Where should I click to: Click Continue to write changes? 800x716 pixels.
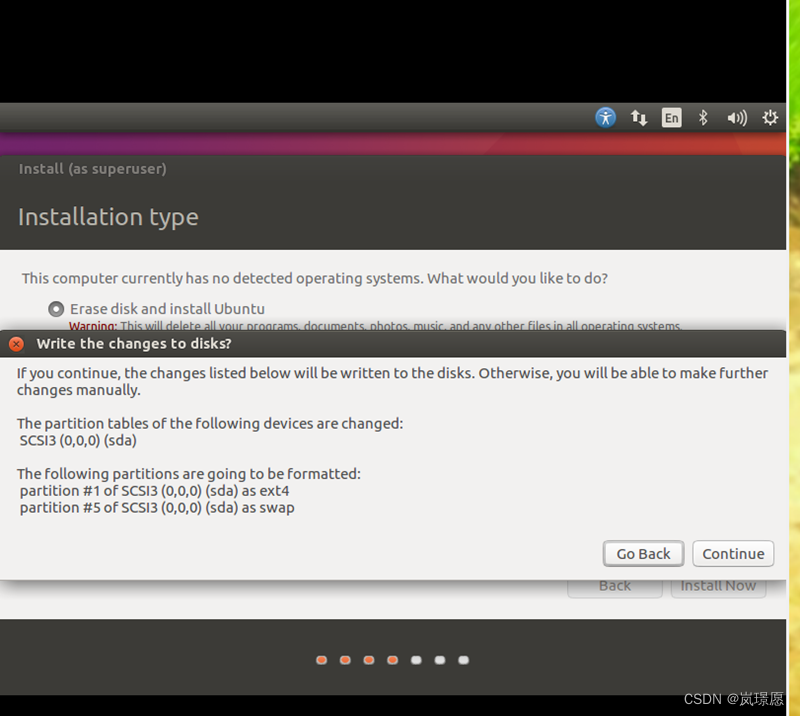[x=733, y=553]
